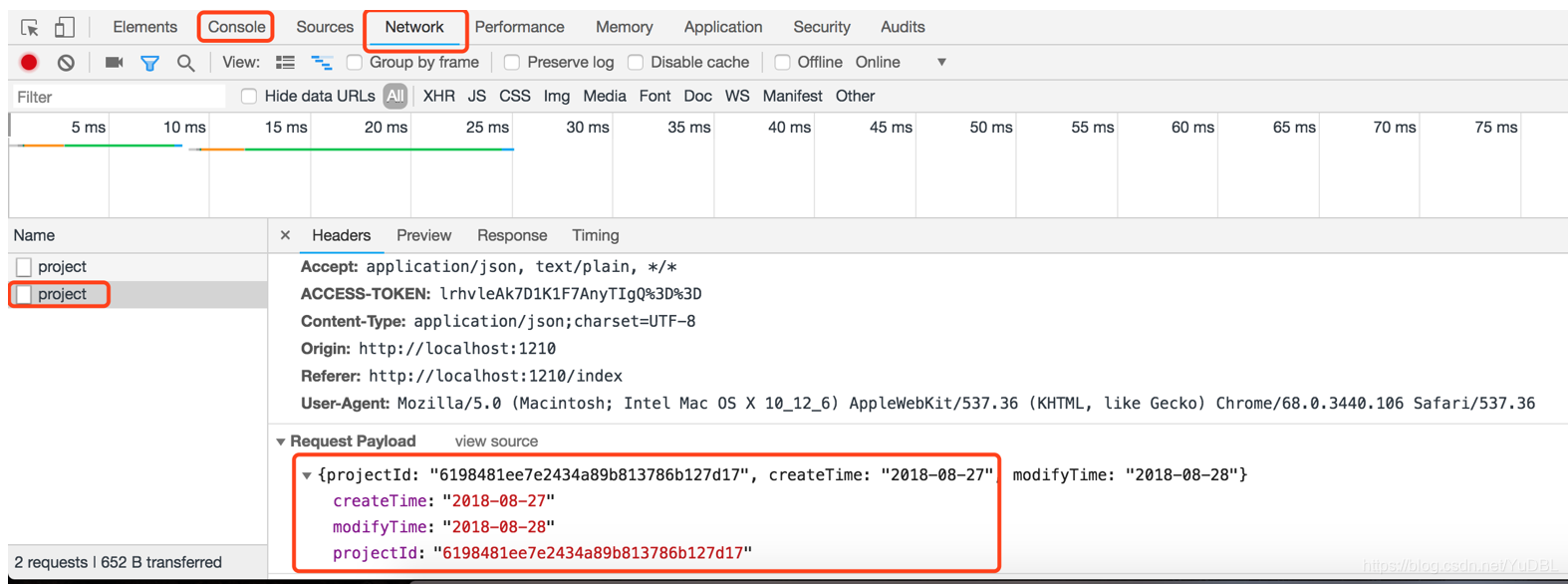Select the Content-Type header line
This screenshot has height=584, width=1568.
[498, 321]
